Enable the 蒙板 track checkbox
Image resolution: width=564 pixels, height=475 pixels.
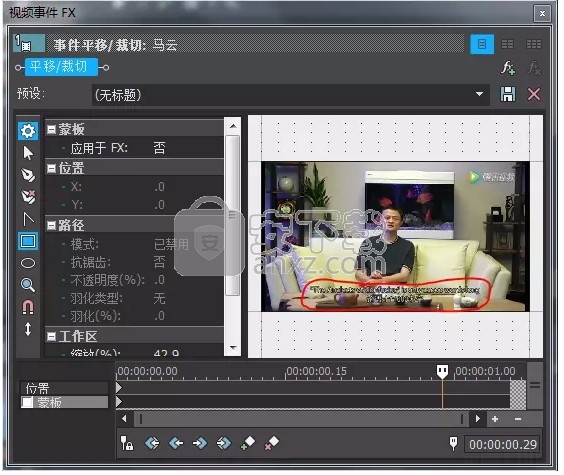coord(27,402)
